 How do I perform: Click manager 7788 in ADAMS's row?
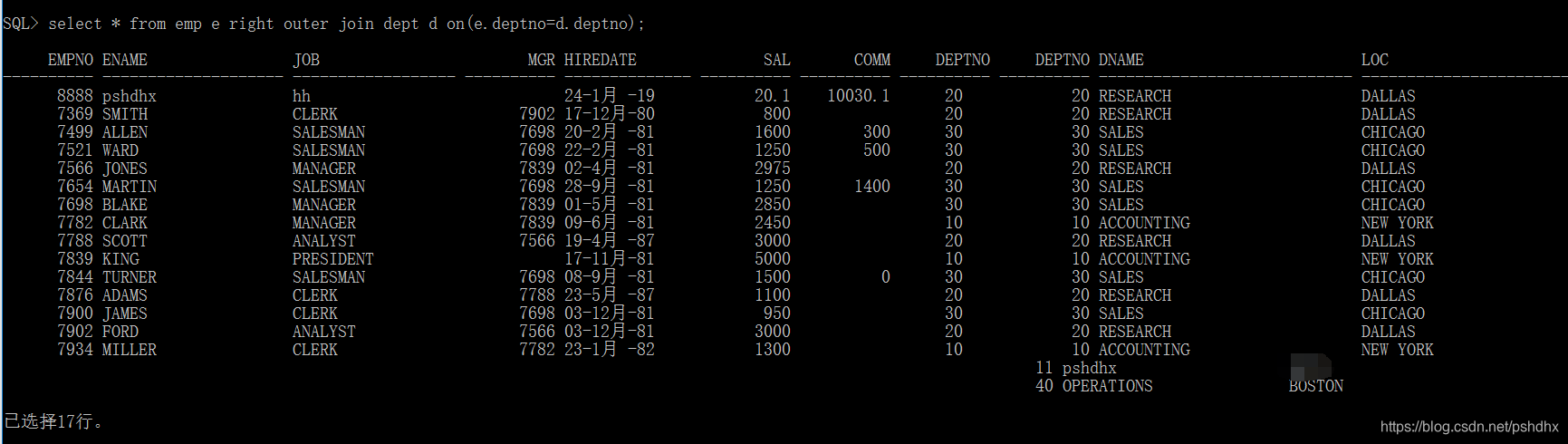point(537,295)
